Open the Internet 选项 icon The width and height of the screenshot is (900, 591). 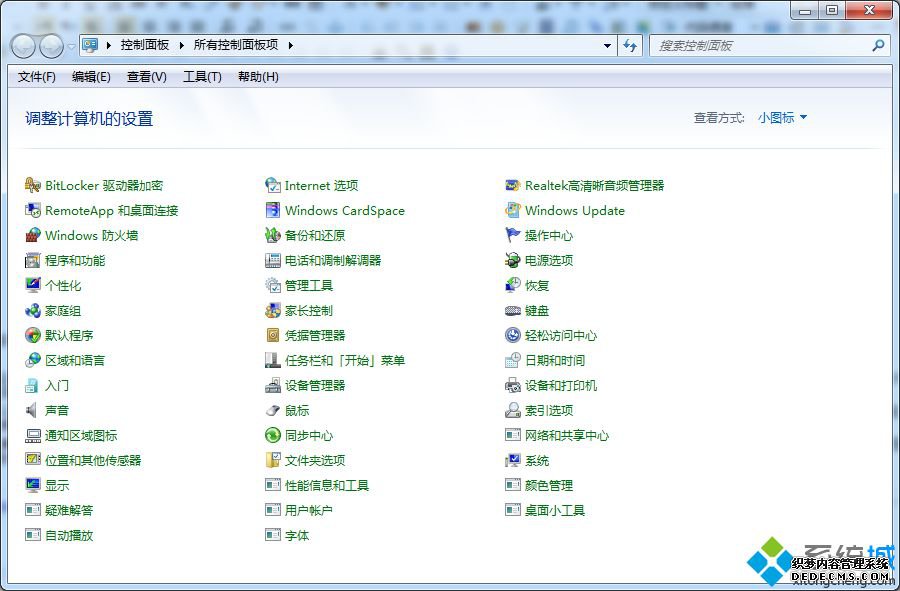(x=273, y=185)
